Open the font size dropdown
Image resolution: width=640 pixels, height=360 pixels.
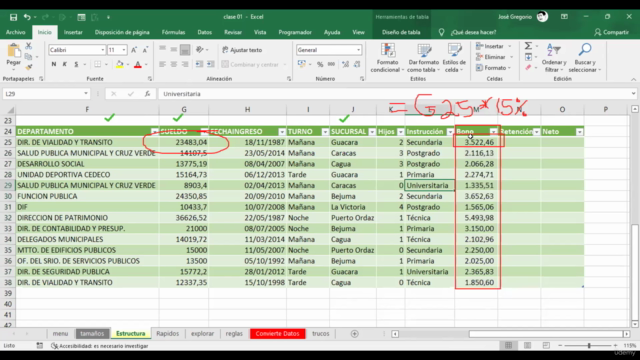click(124, 50)
